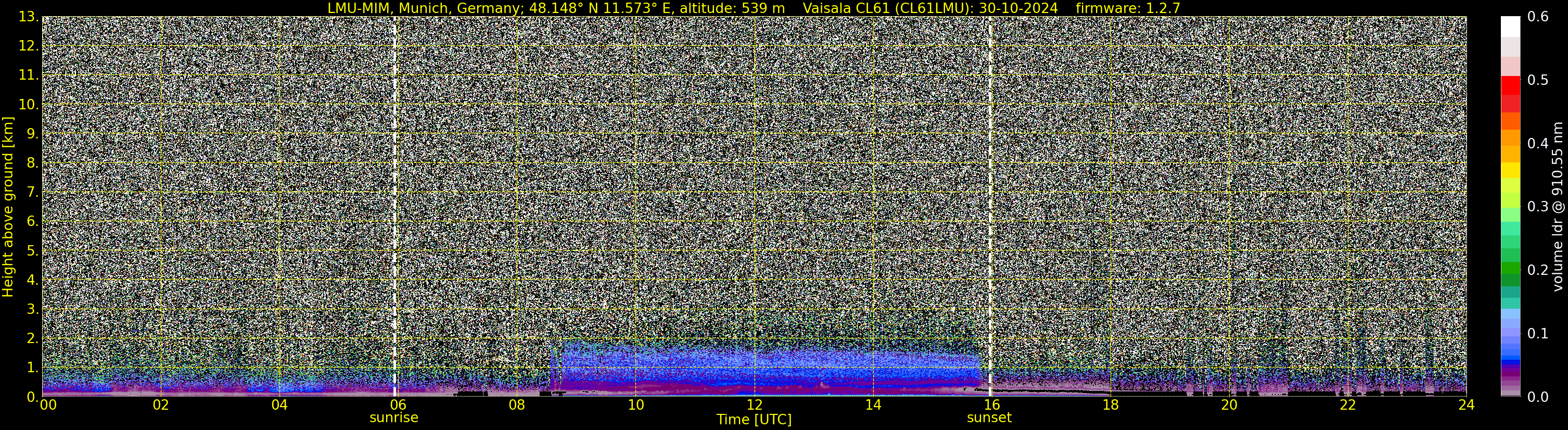Click the "0.4" colorbar tick value
Viewport: 1568px width, 430px height.
[x=1538, y=144]
